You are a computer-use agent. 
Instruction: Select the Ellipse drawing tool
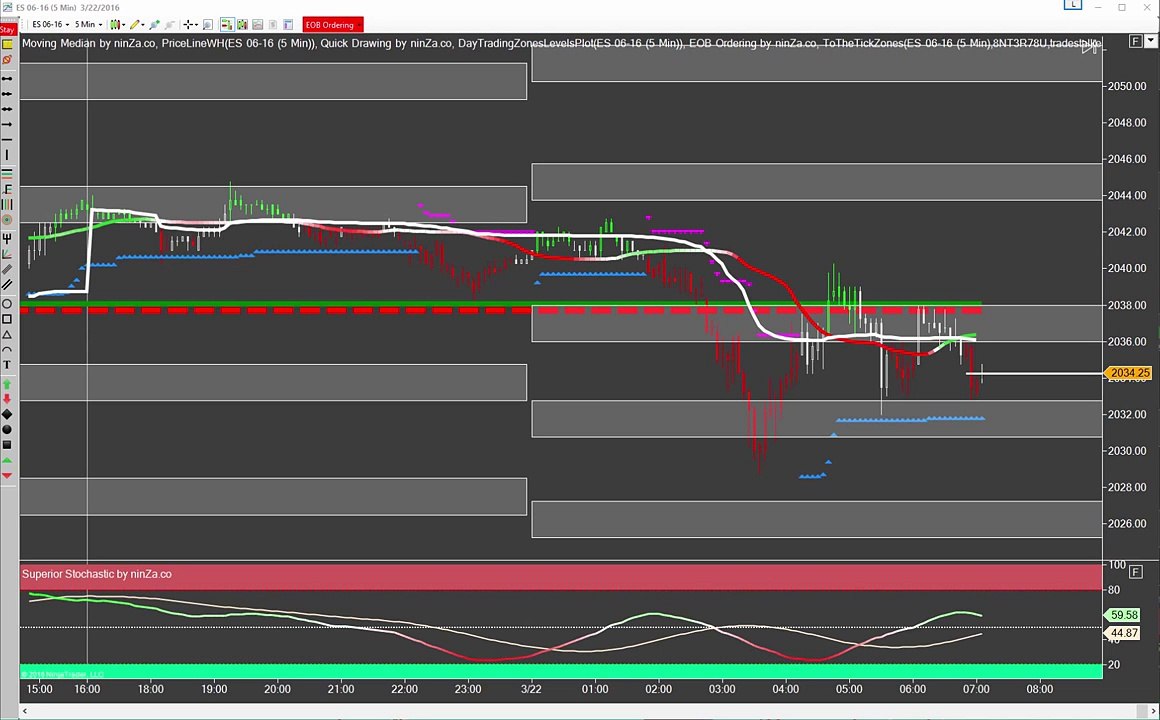7,303
